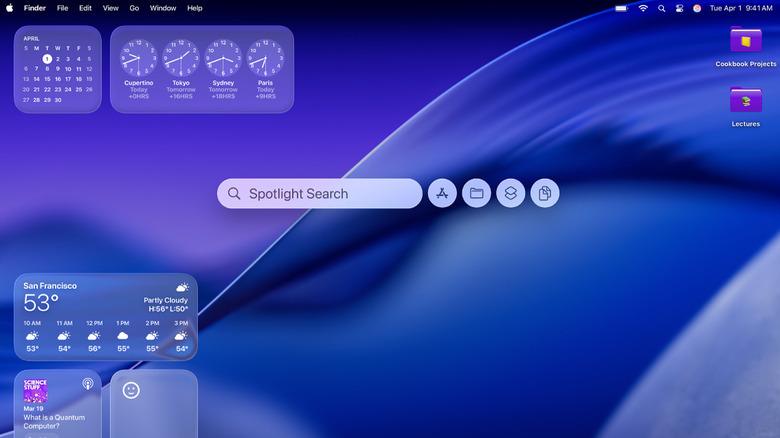Click the partly cloudy icon beside San Francisco
This screenshot has height=438, width=780.
(x=183, y=287)
